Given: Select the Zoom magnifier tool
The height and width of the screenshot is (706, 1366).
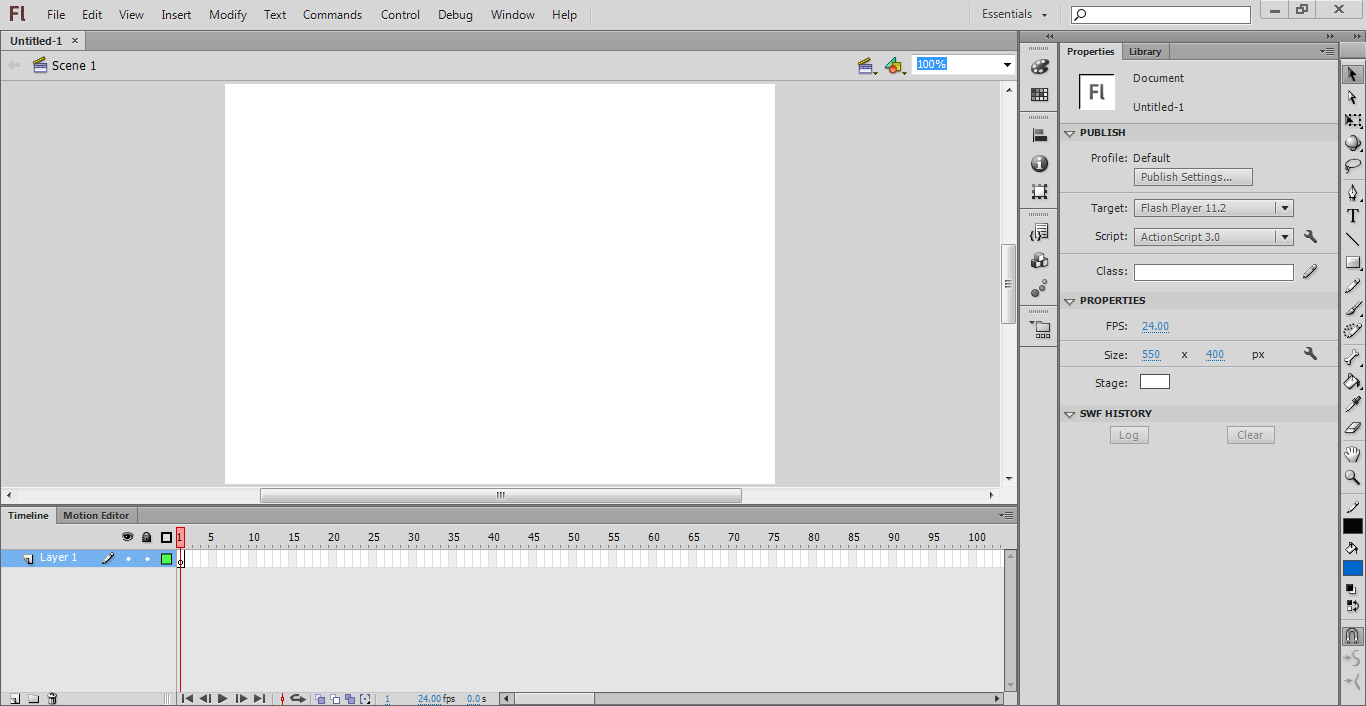Looking at the screenshot, I should pos(1352,478).
